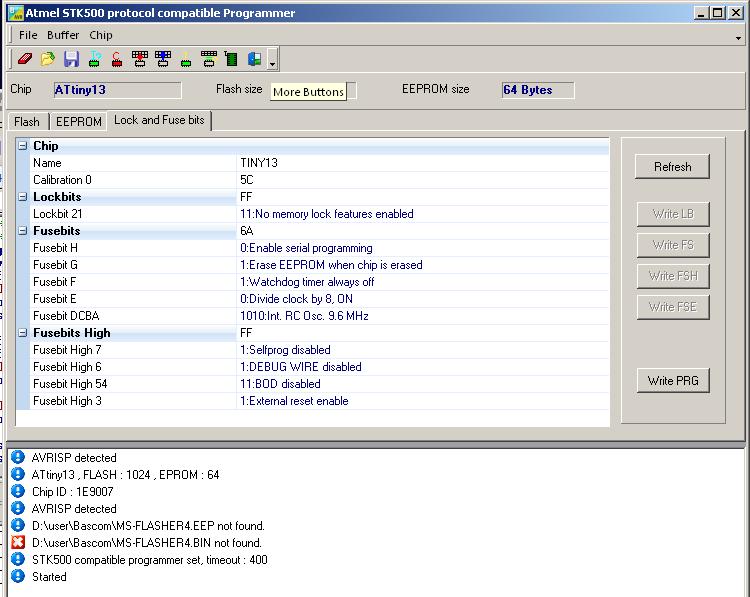750x597 pixels.
Task: Click the ATtiny13 , FLASH : 1024 log line
Action: pos(125,475)
